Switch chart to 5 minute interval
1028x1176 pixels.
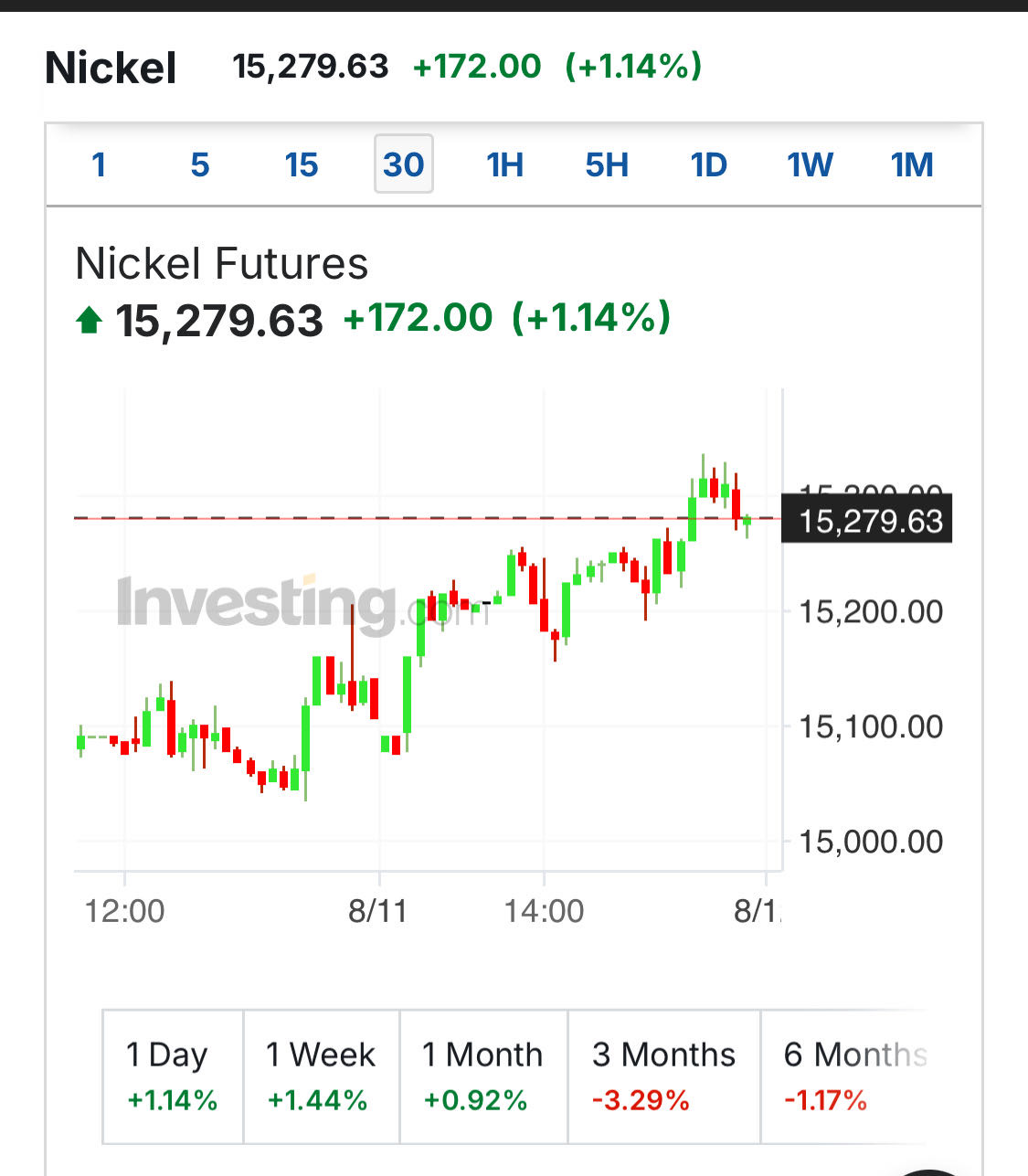[200, 164]
